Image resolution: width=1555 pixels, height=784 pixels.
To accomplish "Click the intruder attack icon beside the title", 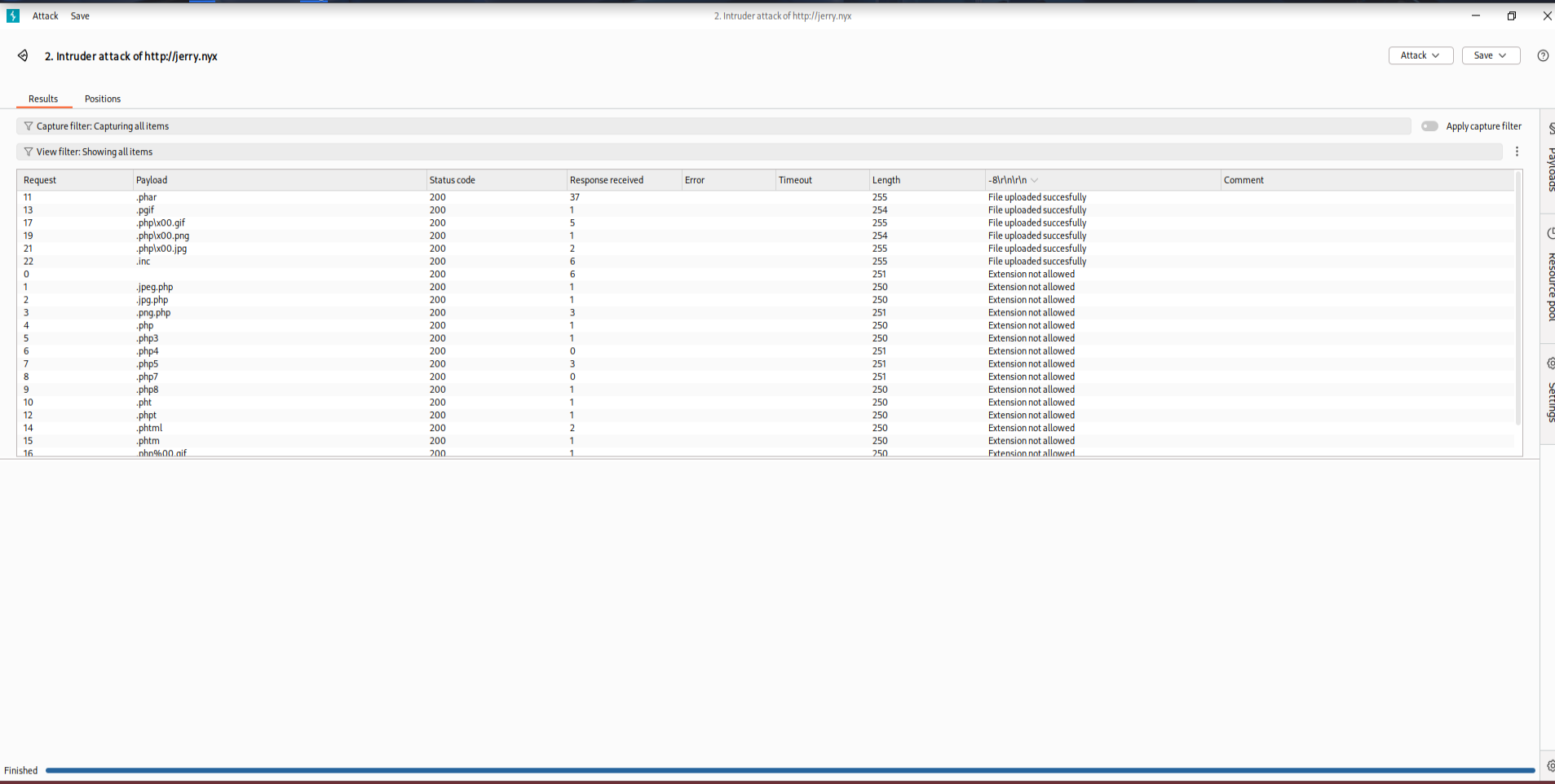I will [23, 55].
